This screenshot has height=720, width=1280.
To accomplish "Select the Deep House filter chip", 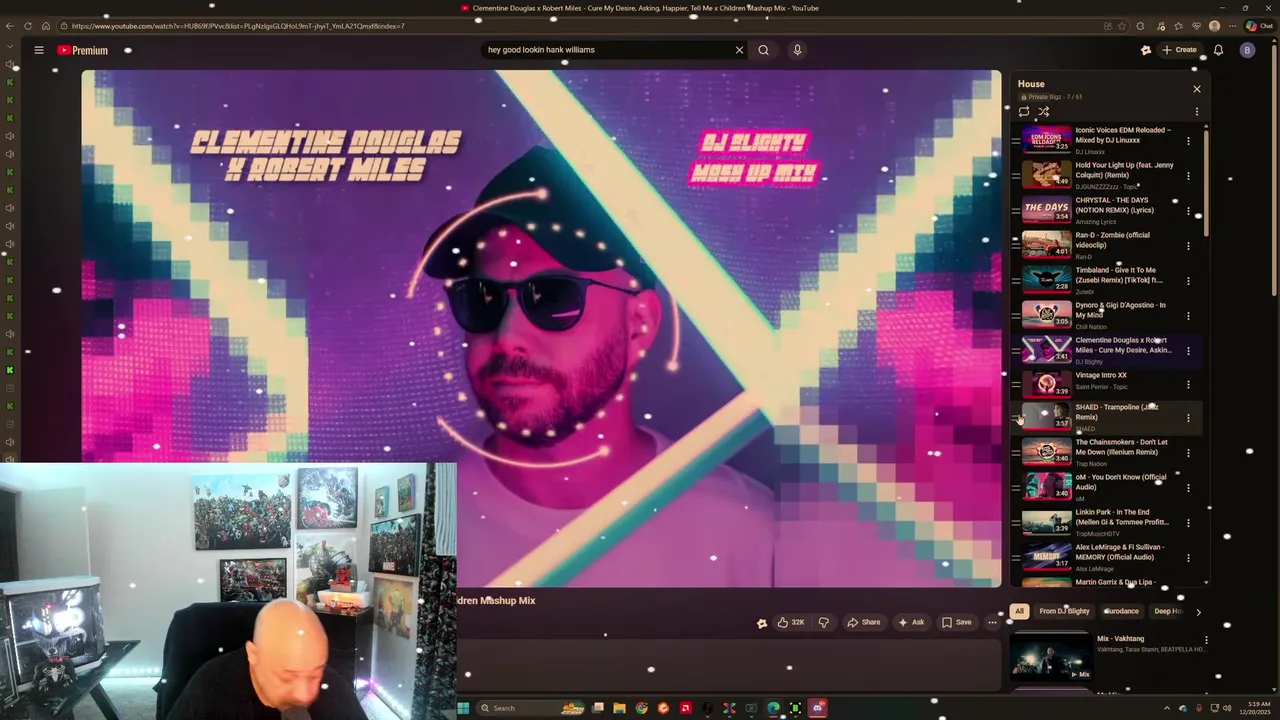I will click(x=1168, y=611).
